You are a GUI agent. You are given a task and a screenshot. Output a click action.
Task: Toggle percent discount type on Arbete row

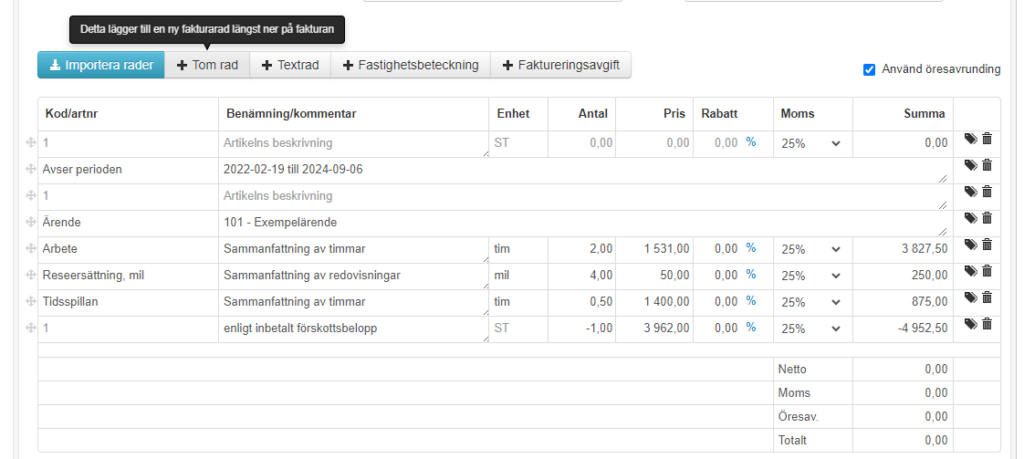point(750,248)
